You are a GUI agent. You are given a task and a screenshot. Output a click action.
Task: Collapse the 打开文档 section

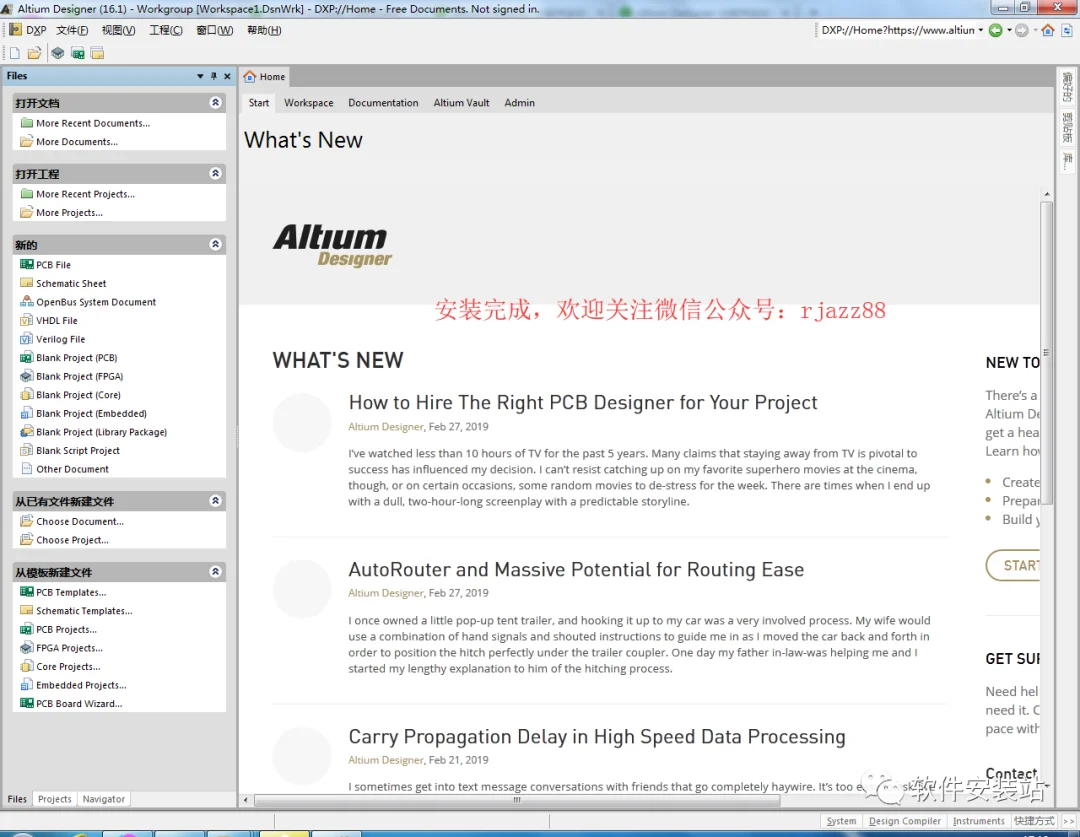(x=216, y=103)
